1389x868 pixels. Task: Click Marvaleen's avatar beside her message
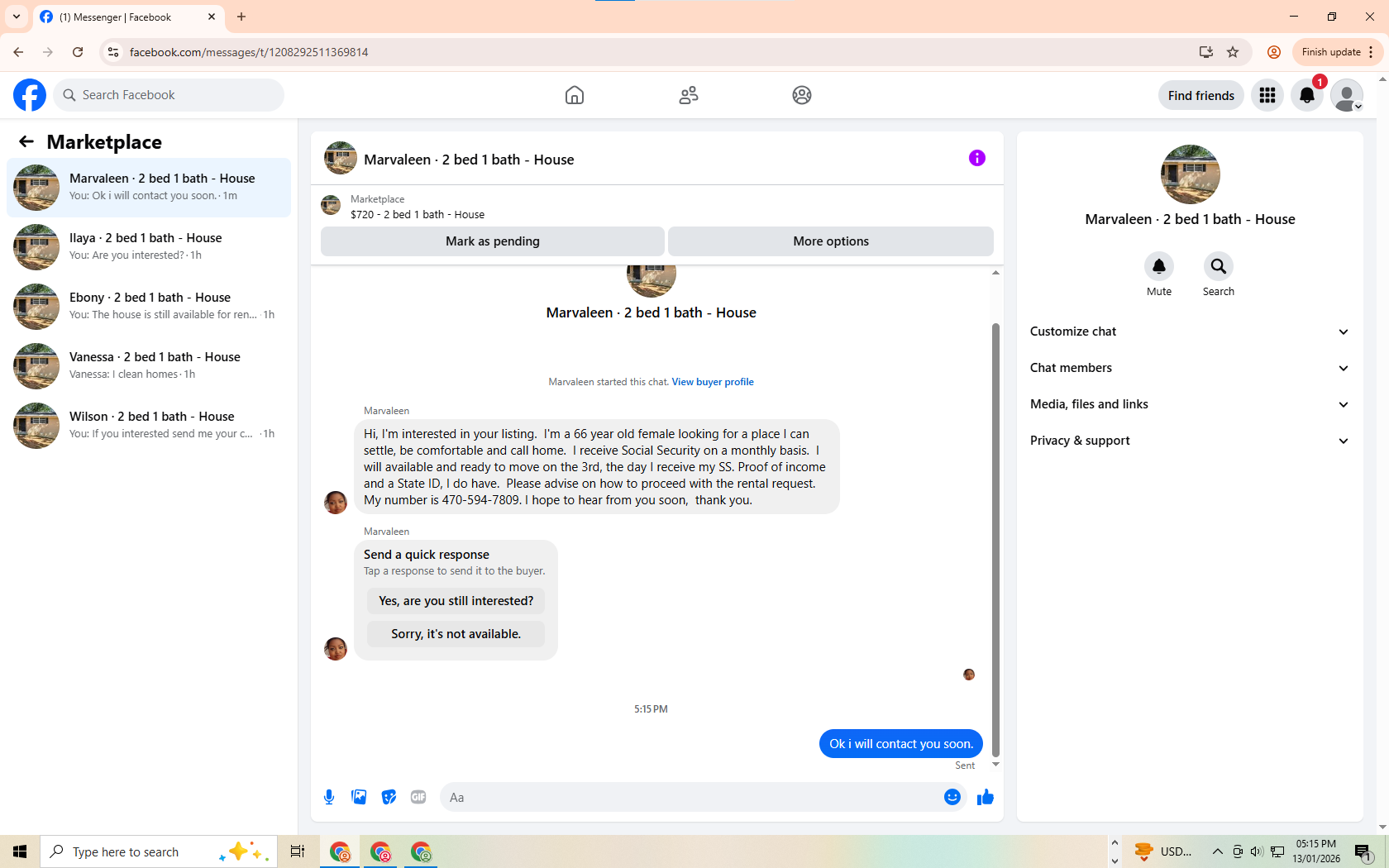[336, 502]
